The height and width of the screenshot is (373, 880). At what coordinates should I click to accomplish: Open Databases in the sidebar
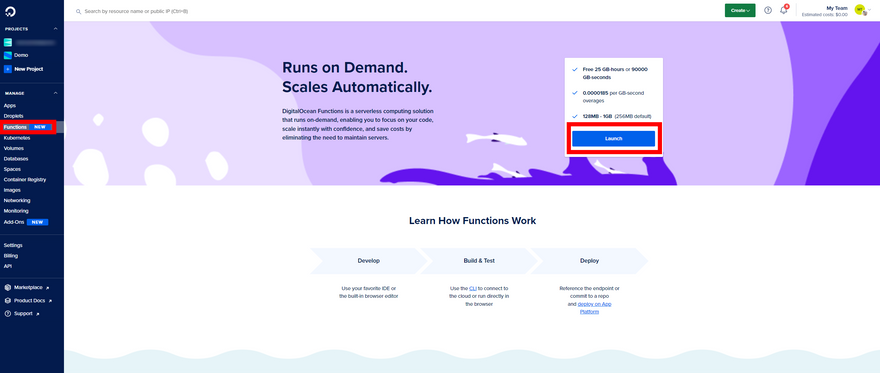(16, 159)
